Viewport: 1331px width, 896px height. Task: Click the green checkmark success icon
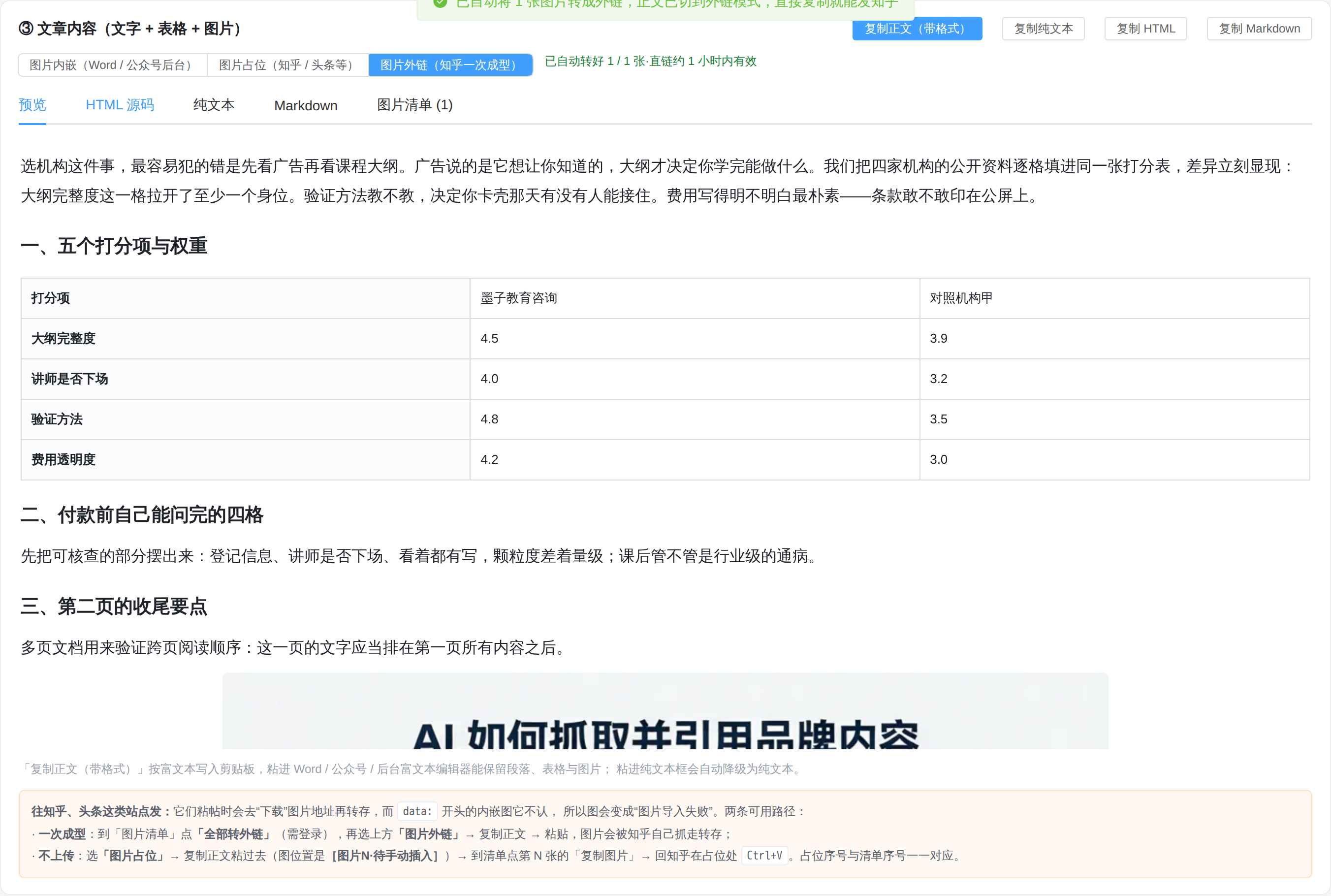click(440, 3)
